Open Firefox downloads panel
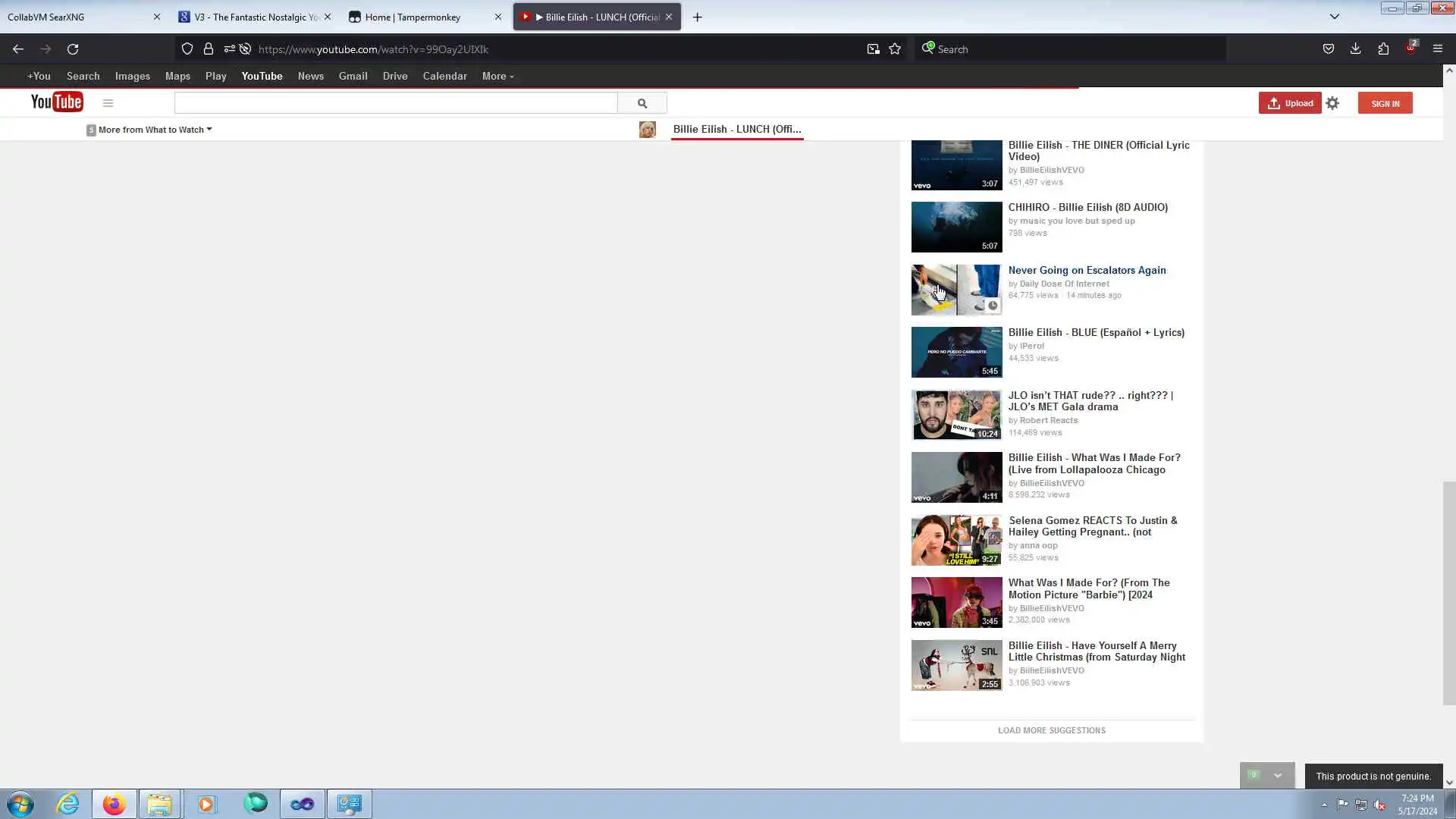The width and height of the screenshot is (1456, 819). 1355,49
